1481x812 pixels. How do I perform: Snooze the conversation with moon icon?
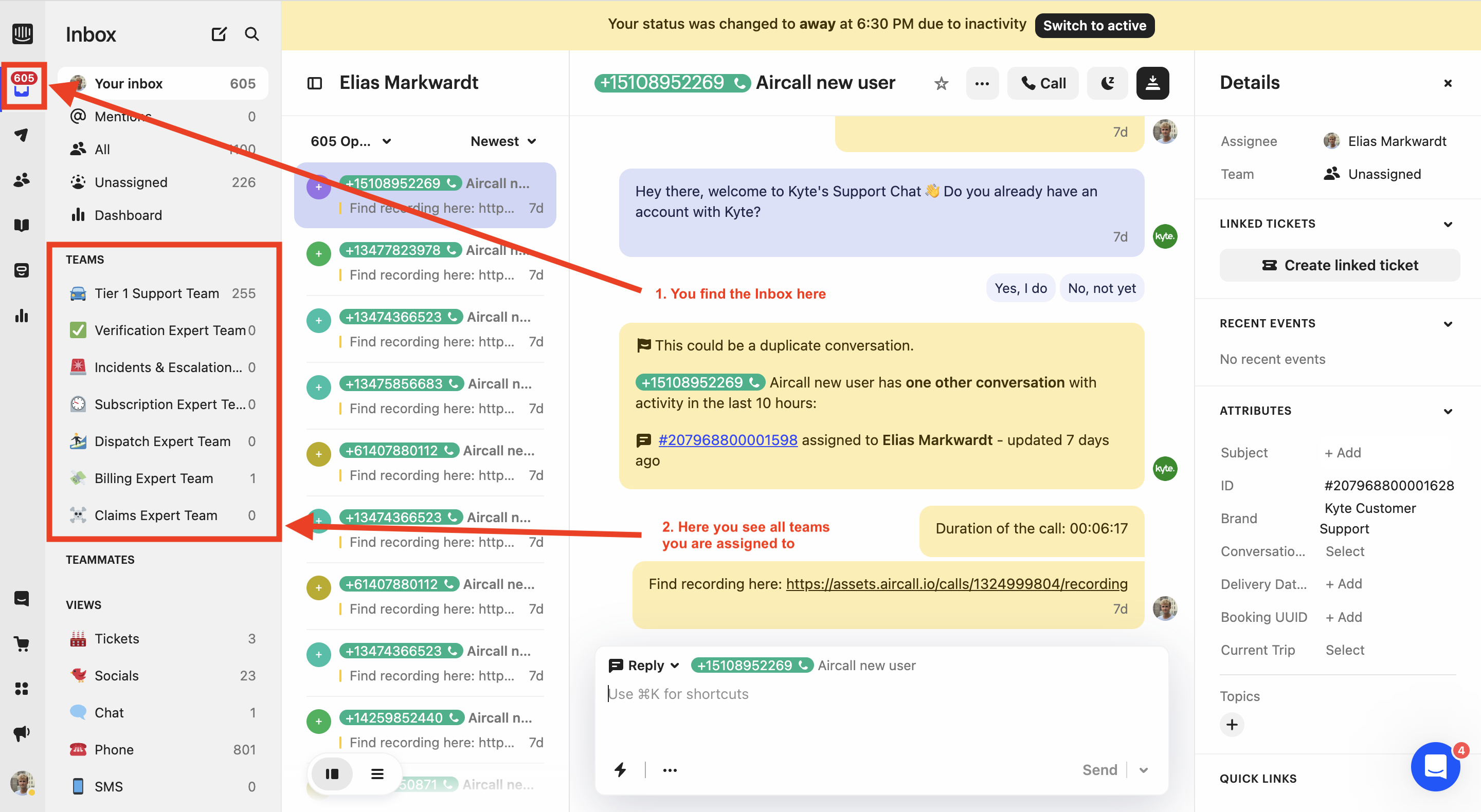click(x=1107, y=83)
